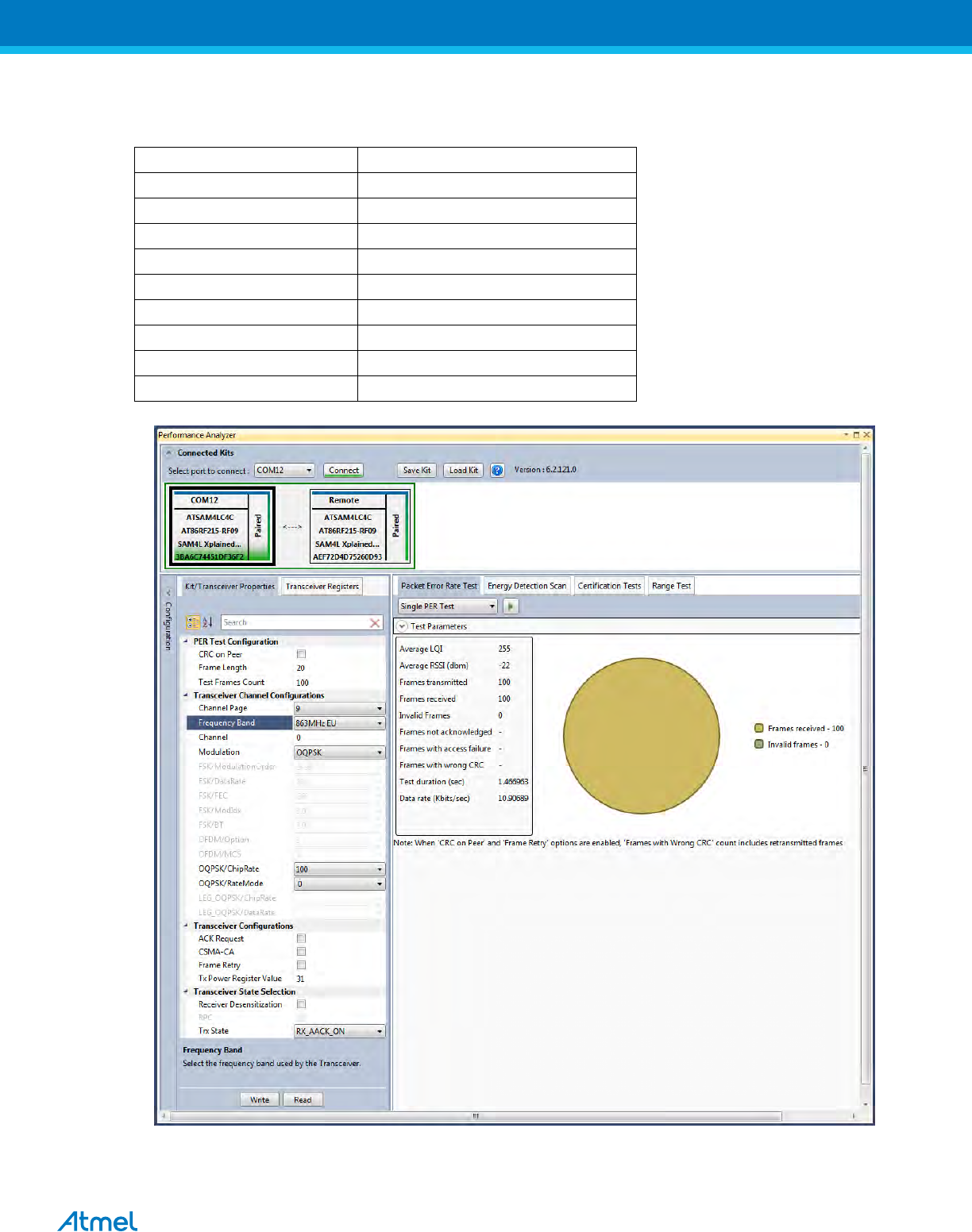Click the horizontal scrollbar at the bottom
The image size is (972, 1232).
475,1116
